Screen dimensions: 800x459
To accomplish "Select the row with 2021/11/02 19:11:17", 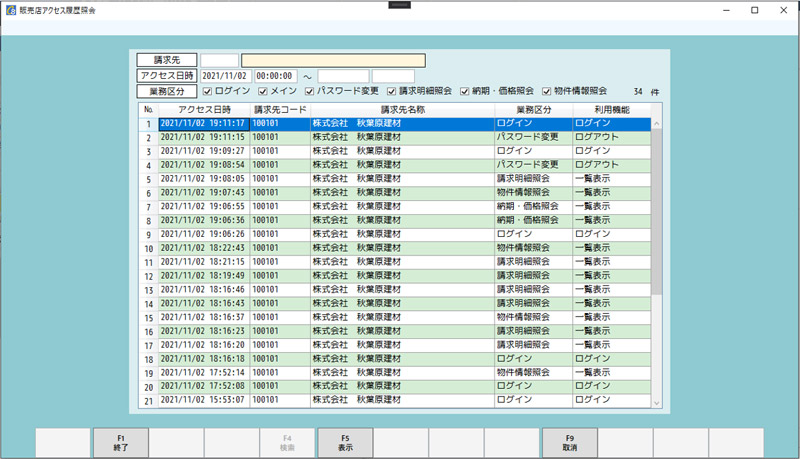I will click(x=395, y=123).
